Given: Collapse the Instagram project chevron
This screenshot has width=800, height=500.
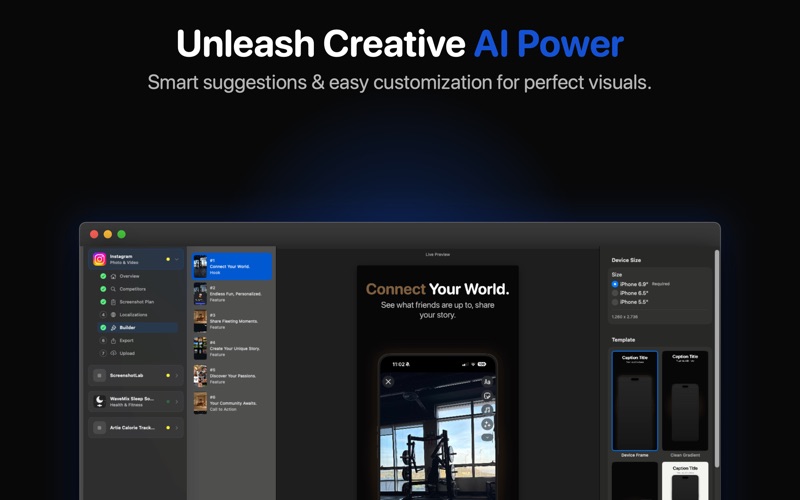Looking at the screenshot, I should click(x=177, y=259).
